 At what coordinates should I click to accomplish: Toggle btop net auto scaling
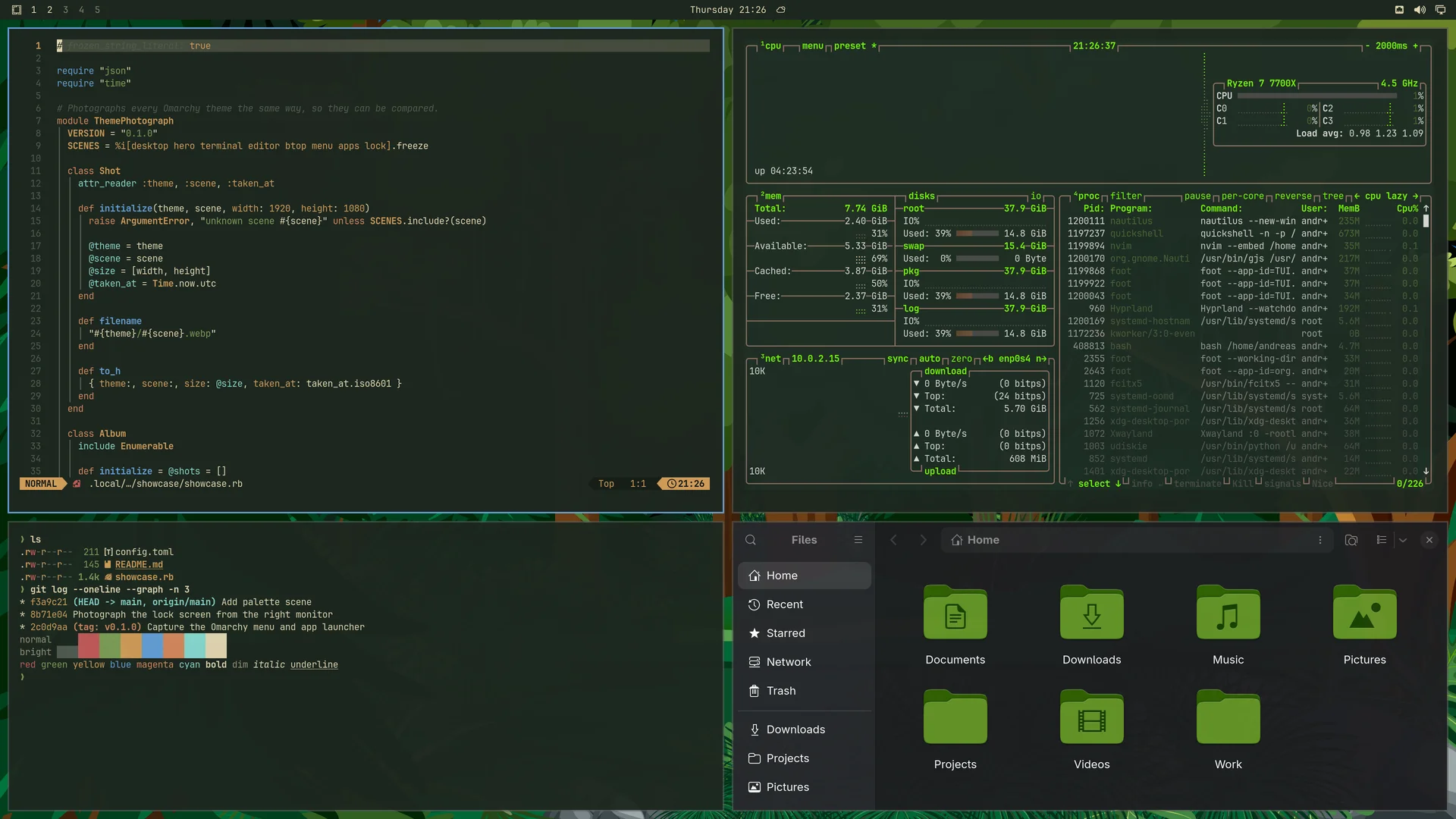(x=930, y=359)
